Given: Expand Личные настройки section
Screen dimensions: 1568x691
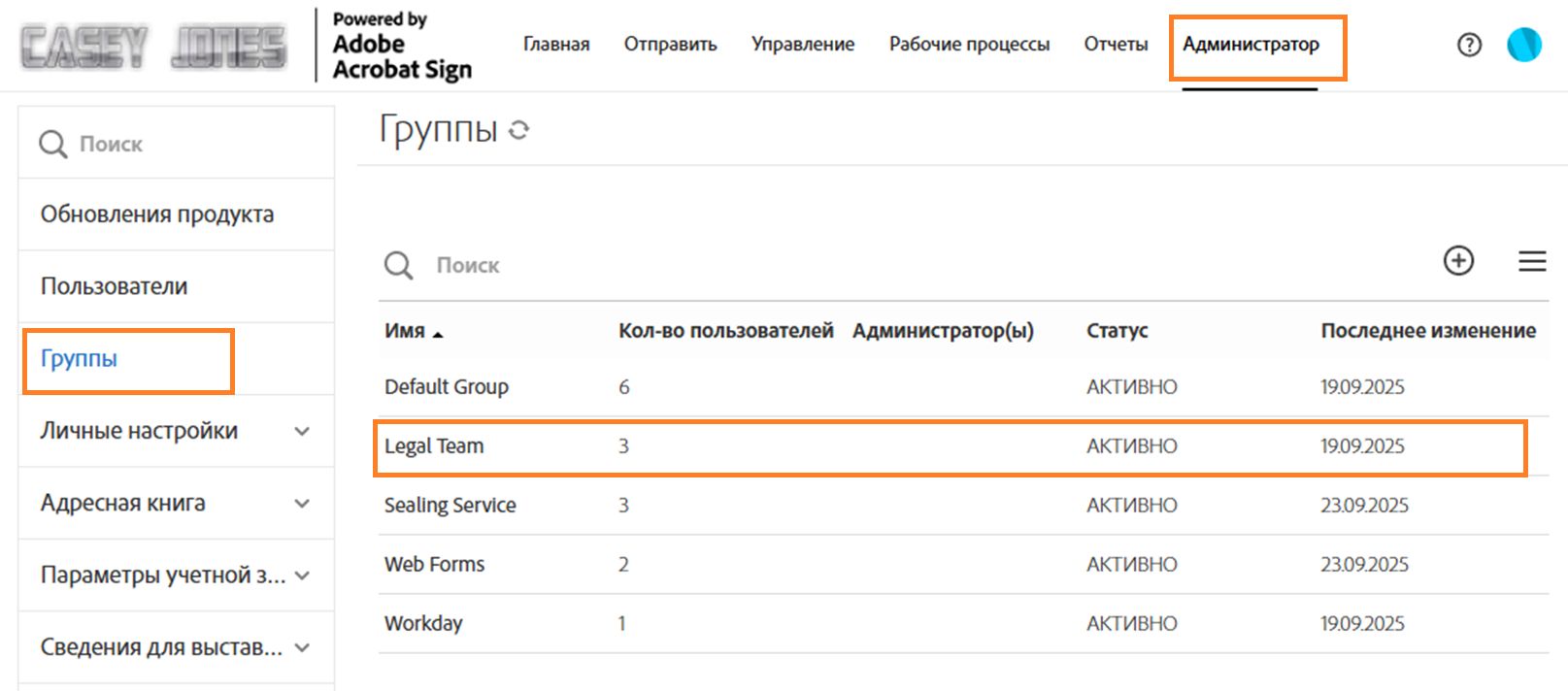Looking at the screenshot, I should click(x=302, y=431).
